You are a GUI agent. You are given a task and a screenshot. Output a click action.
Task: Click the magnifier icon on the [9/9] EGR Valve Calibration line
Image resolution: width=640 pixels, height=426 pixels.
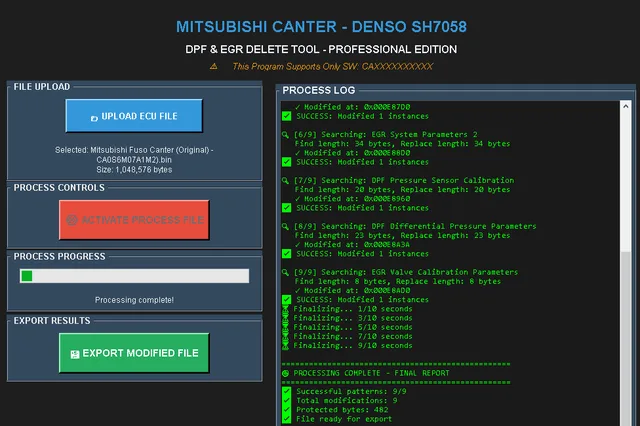(x=285, y=272)
